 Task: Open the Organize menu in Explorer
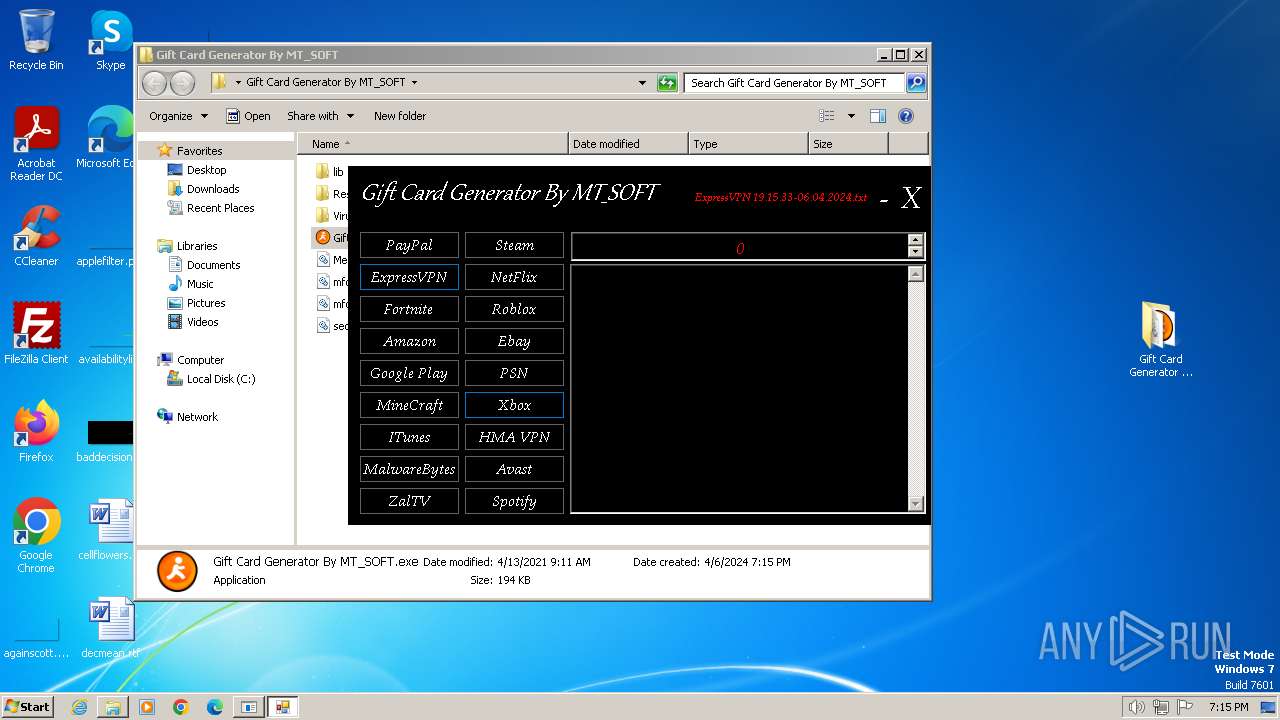point(178,116)
